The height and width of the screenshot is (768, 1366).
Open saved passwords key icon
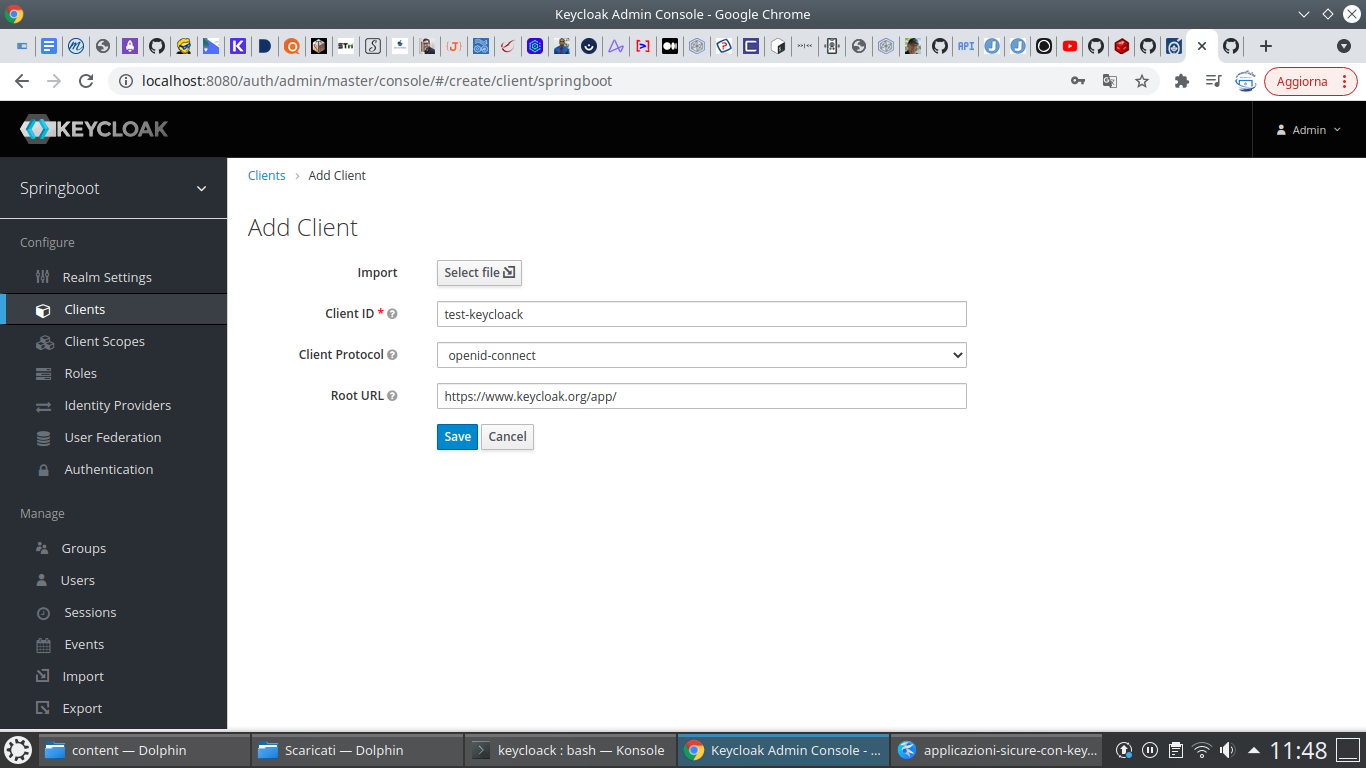click(x=1078, y=81)
